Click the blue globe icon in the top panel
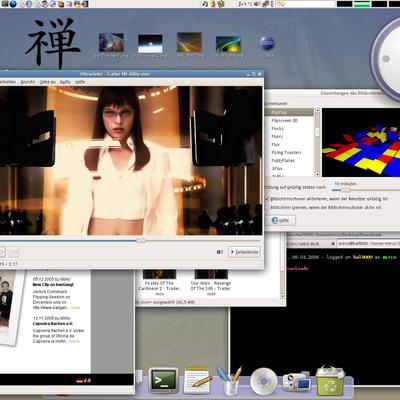The height and width of the screenshot is (400, 400). pos(13,4)
